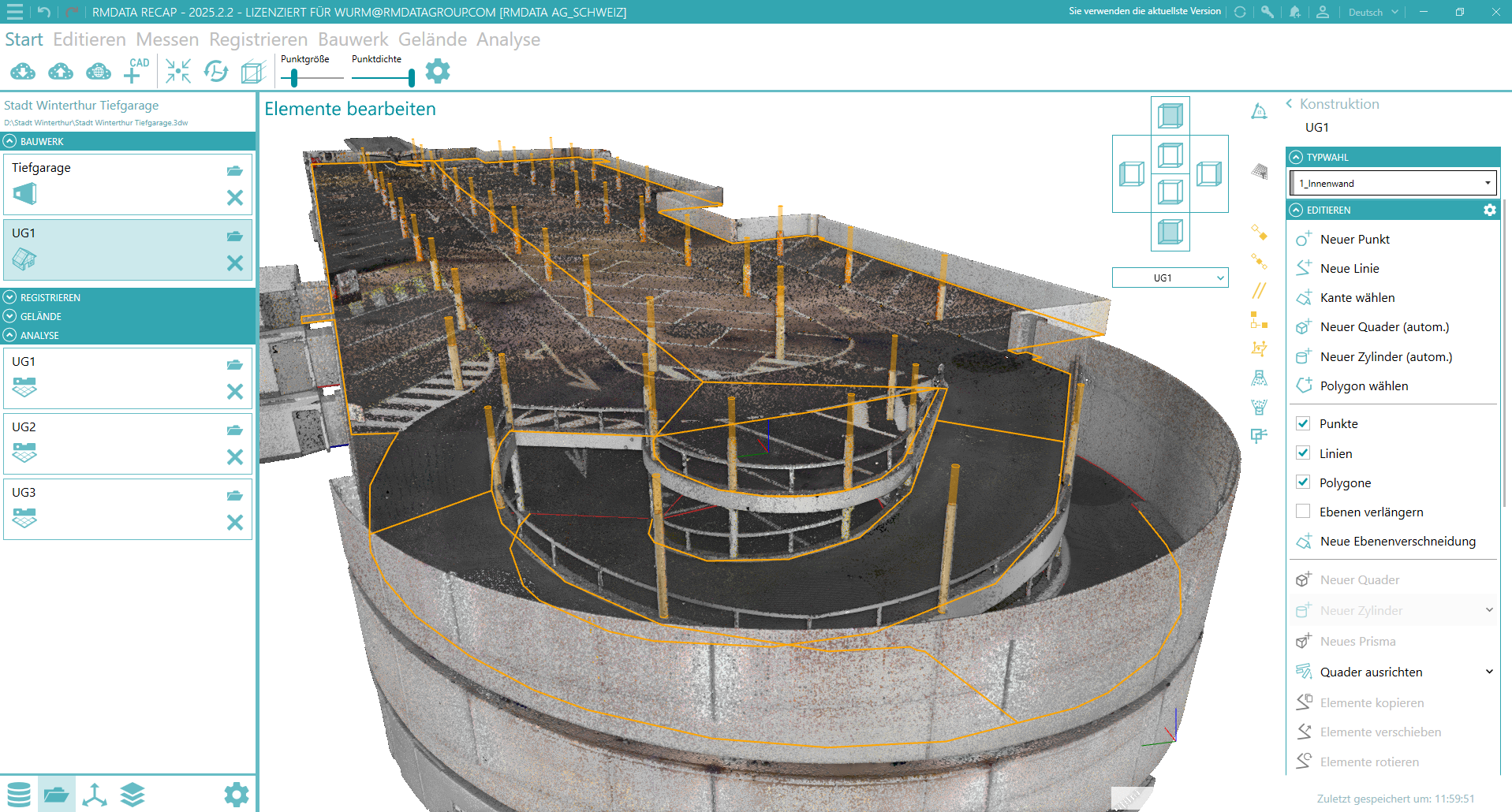
Task: Click the cloud download icon in toolbar
Action: coord(23,72)
